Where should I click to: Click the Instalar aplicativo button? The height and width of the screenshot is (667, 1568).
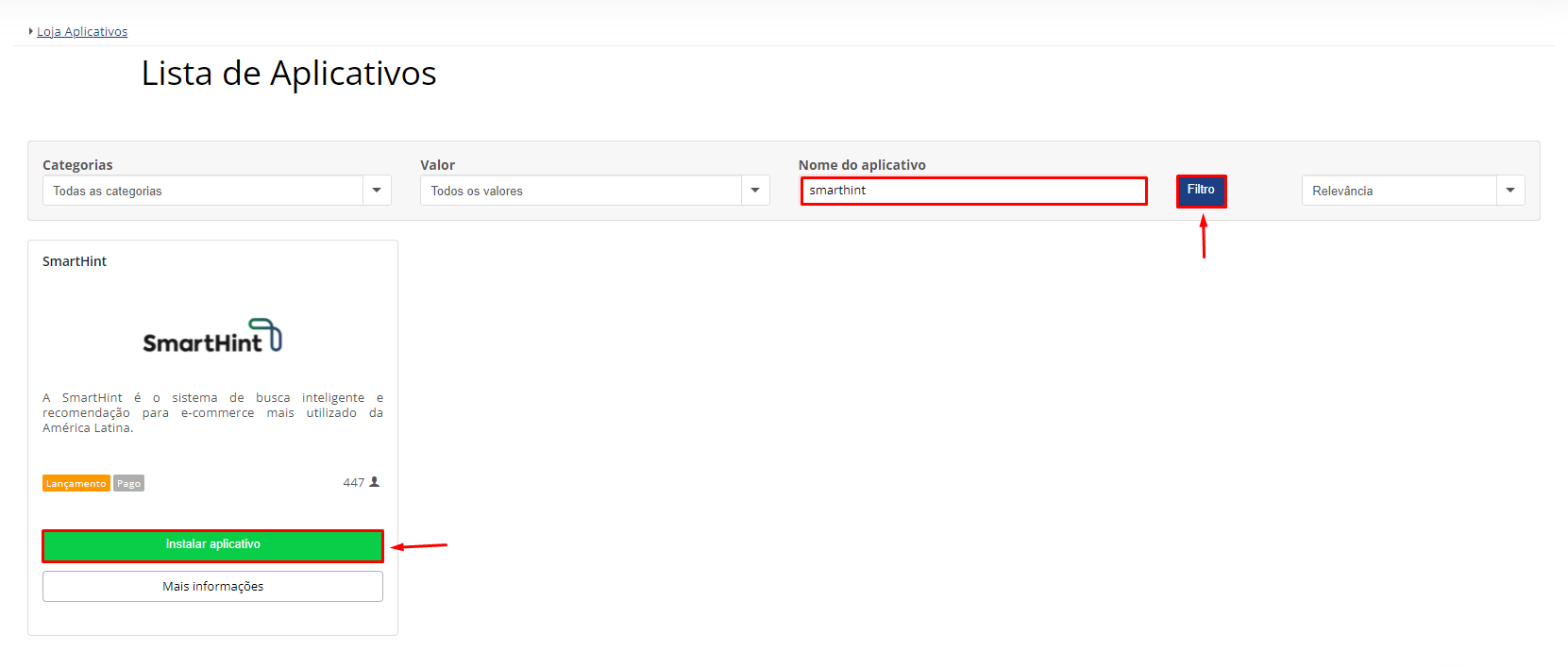point(213,545)
